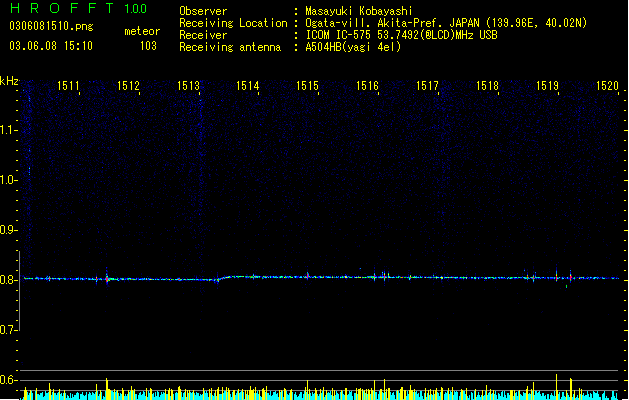Click the meteor count value 103
629x400 pixels.
click(x=148, y=46)
